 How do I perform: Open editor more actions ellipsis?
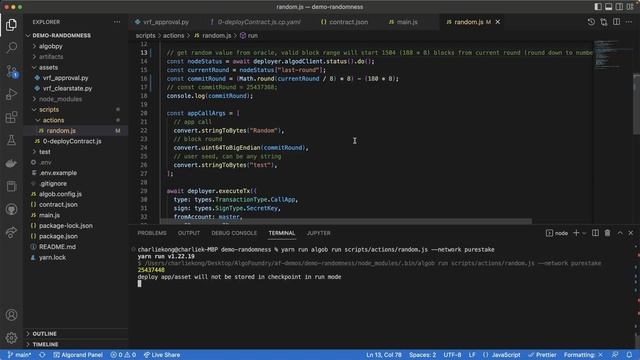pos(629,22)
